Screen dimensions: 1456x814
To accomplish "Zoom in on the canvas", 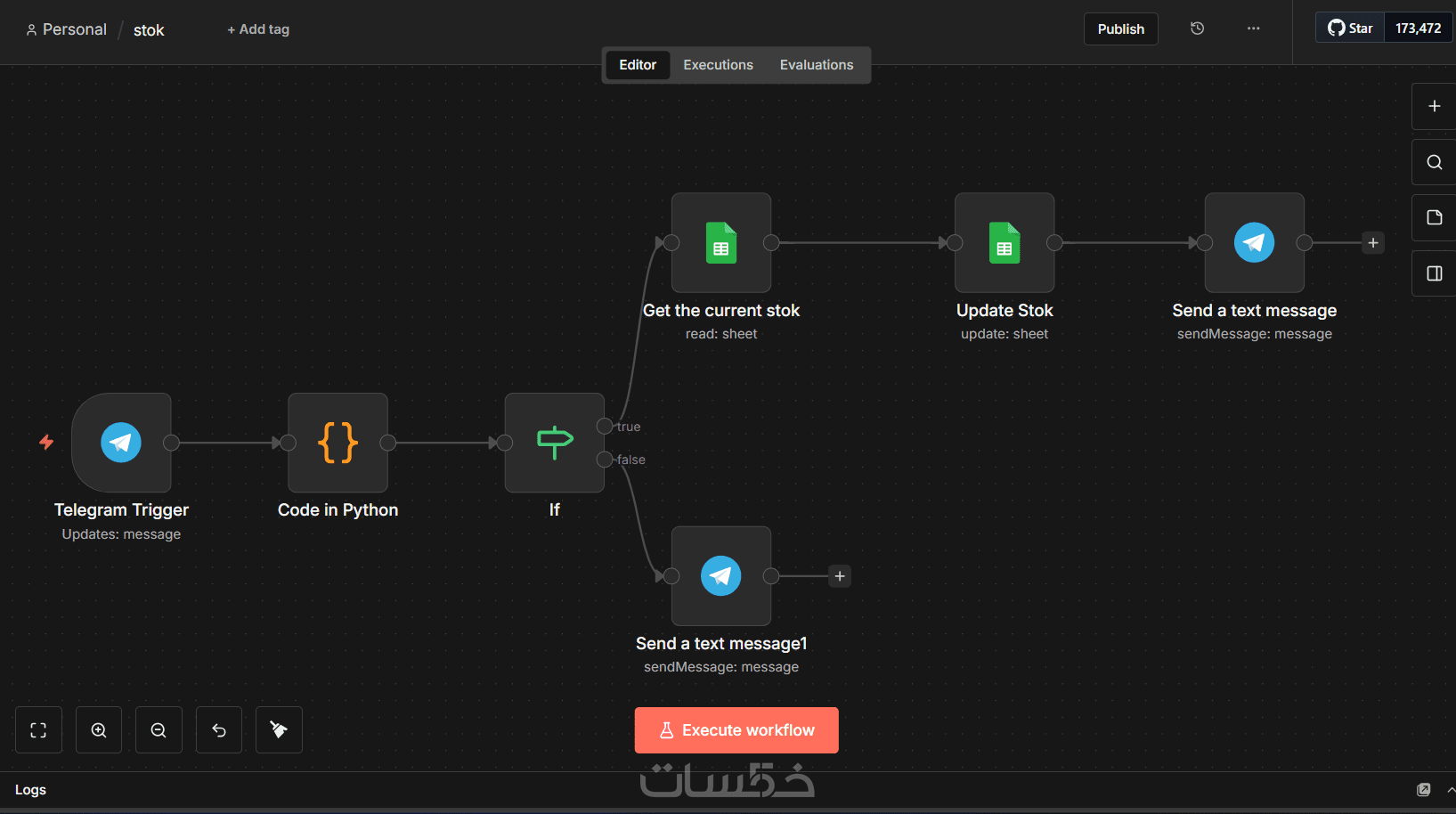I will 99,730.
